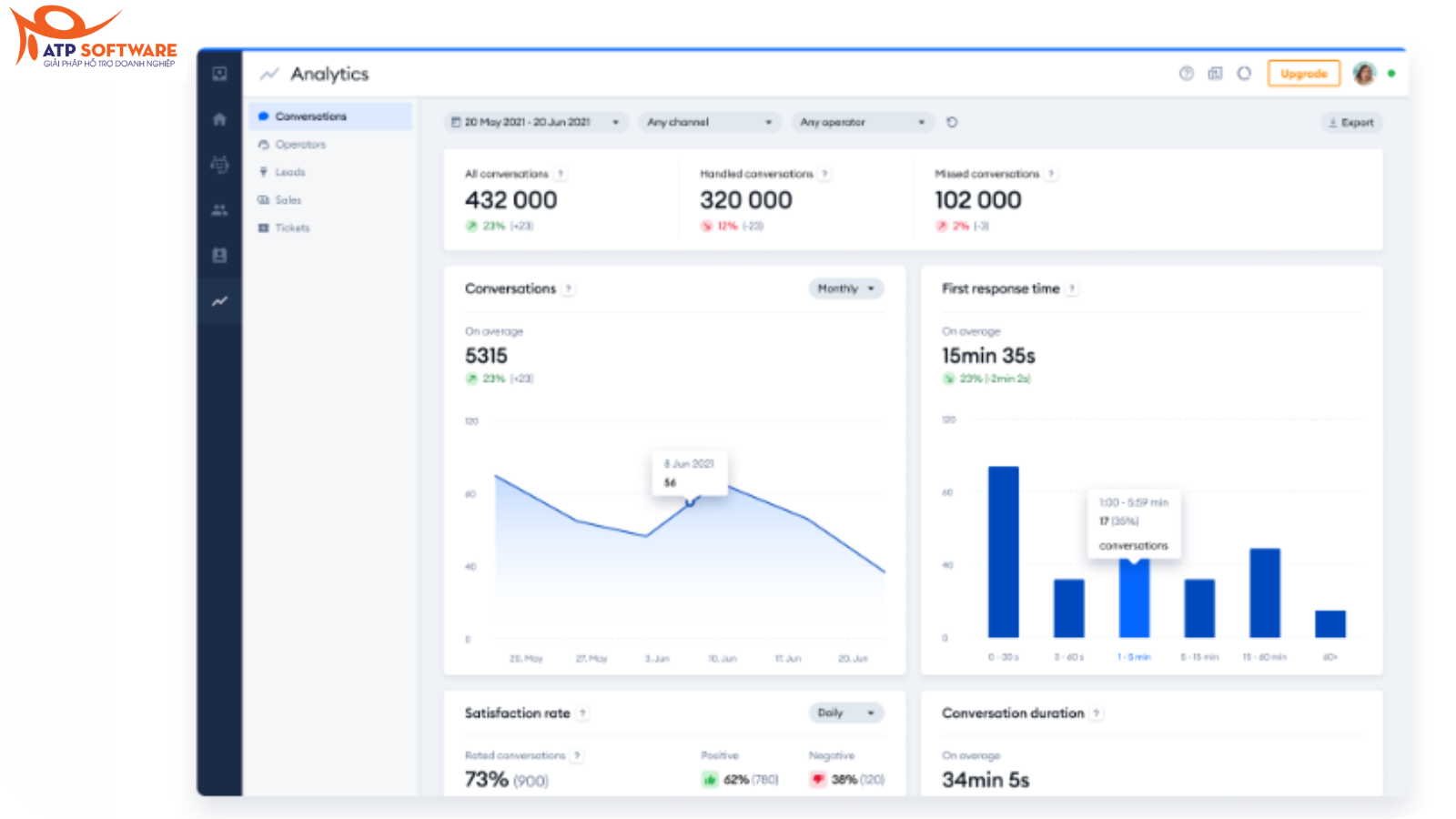Click the 432 000 all conversations value
Image resolution: width=1456 pixels, height=819 pixels.
[x=511, y=200]
